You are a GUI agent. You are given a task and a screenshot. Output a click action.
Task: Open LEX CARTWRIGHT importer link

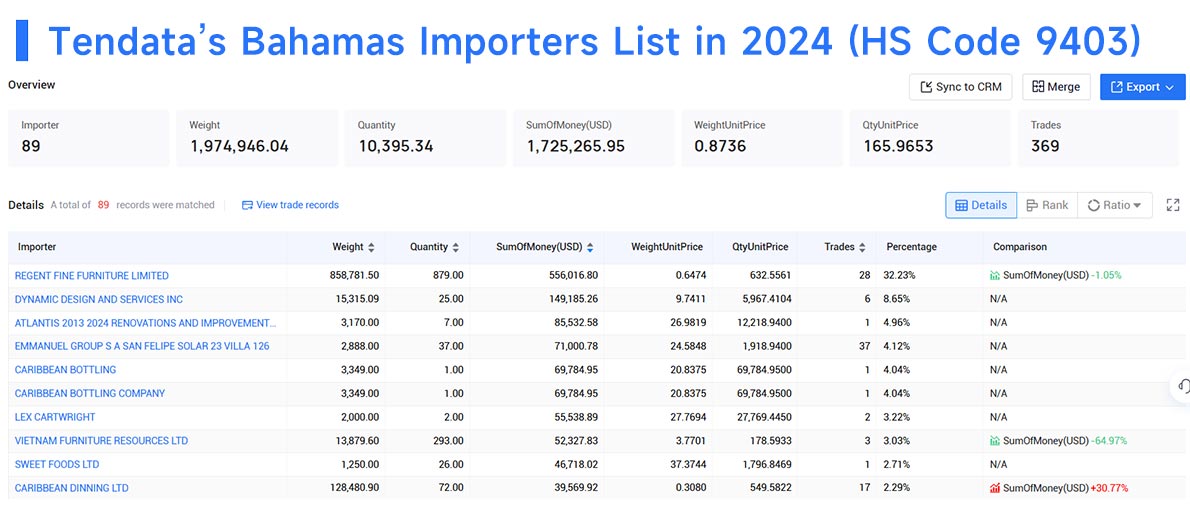coord(55,416)
